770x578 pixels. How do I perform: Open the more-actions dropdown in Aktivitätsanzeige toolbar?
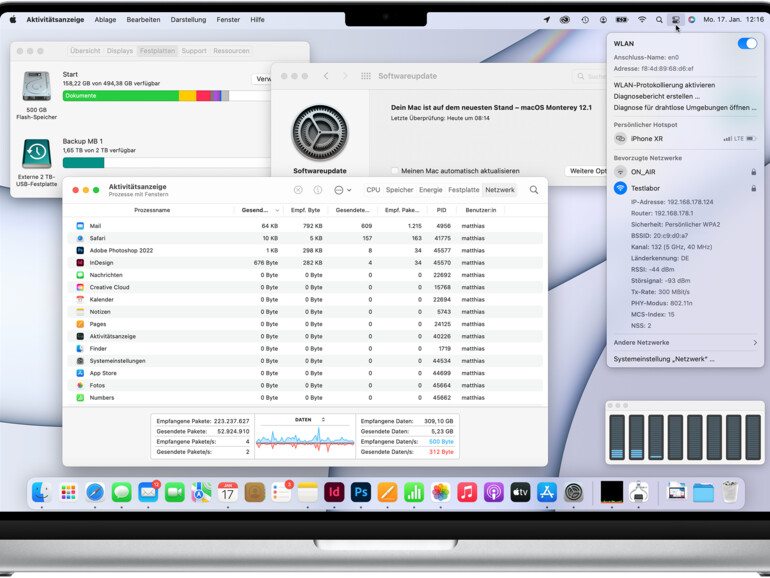[342, 190]
